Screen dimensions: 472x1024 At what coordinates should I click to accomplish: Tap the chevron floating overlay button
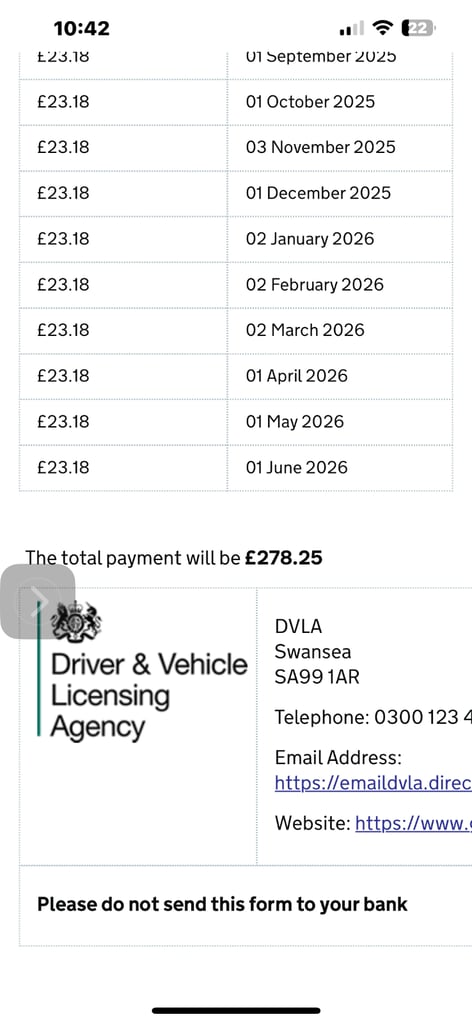38,601
